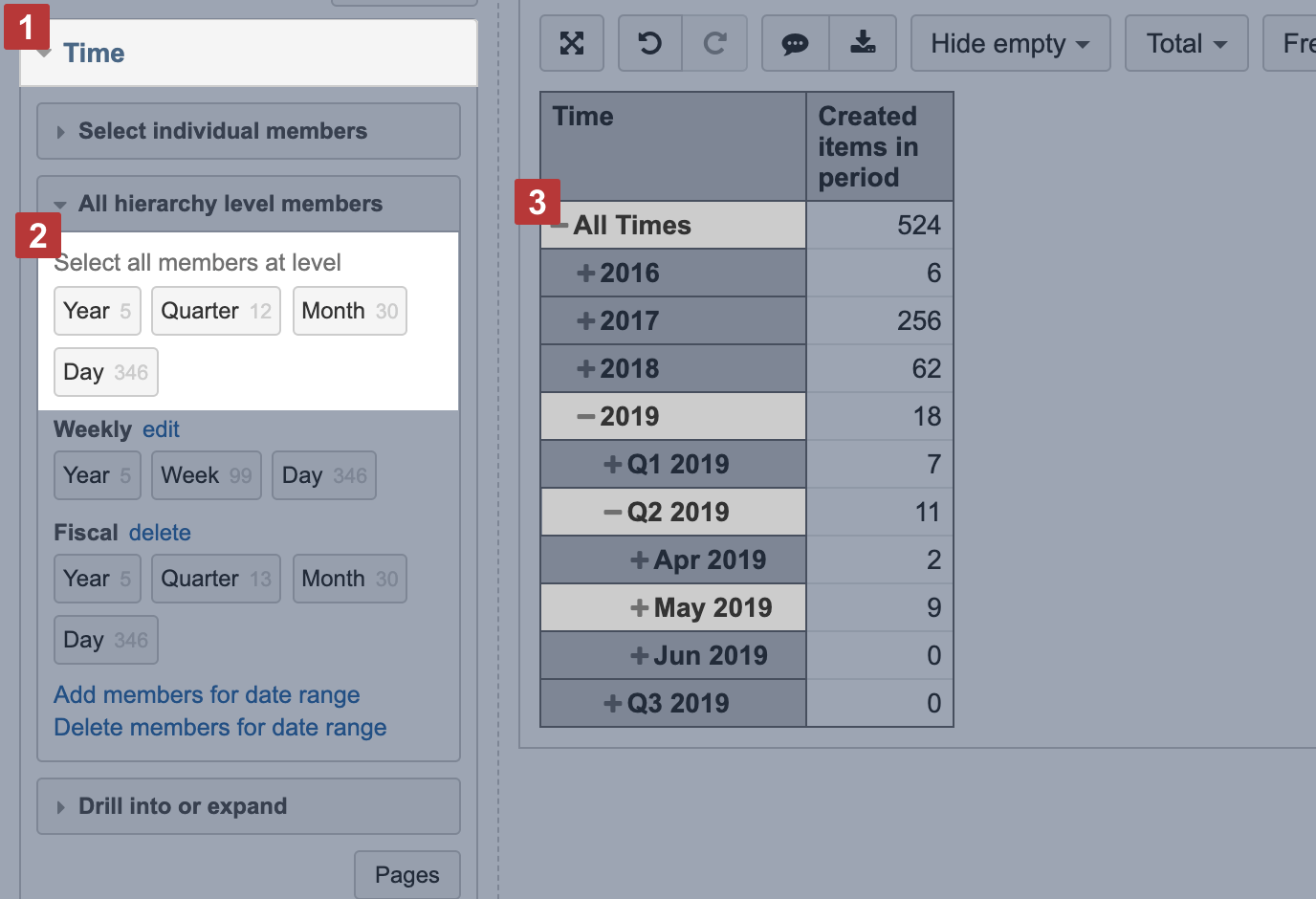Viewport: 1316px width, 899px height.
Task: Select Week 99 level in Weekly hierarchy
Action: 206,475
